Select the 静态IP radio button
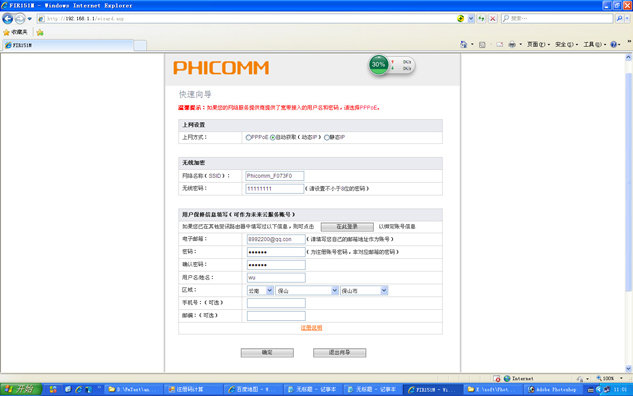This screenshot has width=633, height=396. click(x=327, y=138)
